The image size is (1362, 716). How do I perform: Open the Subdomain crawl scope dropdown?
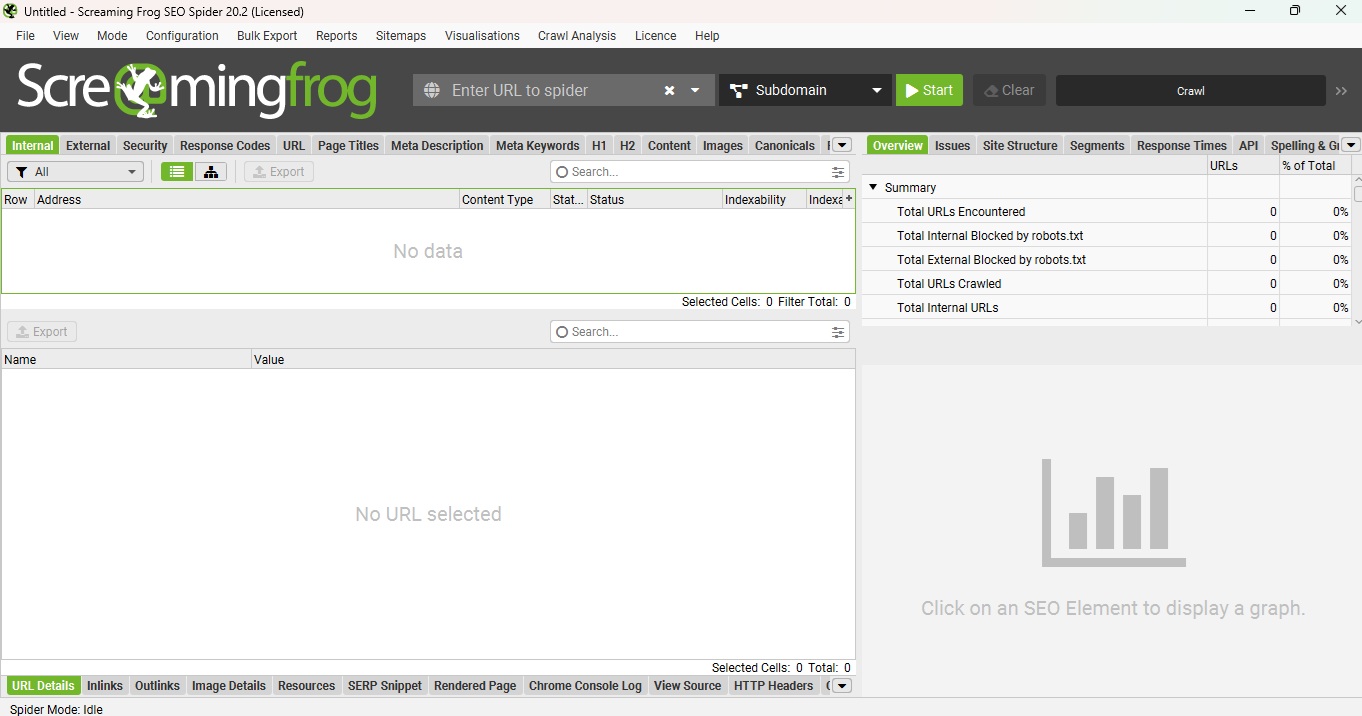805,90
